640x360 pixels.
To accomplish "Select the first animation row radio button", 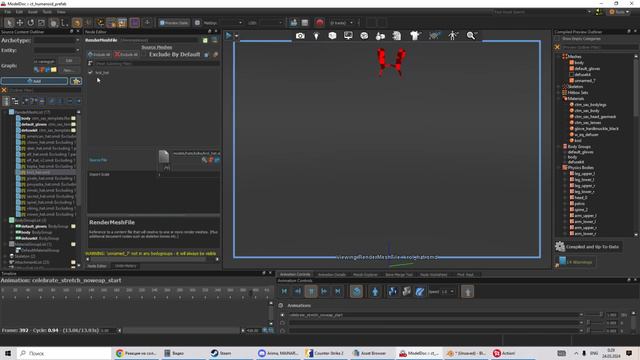I will point(282,315).
